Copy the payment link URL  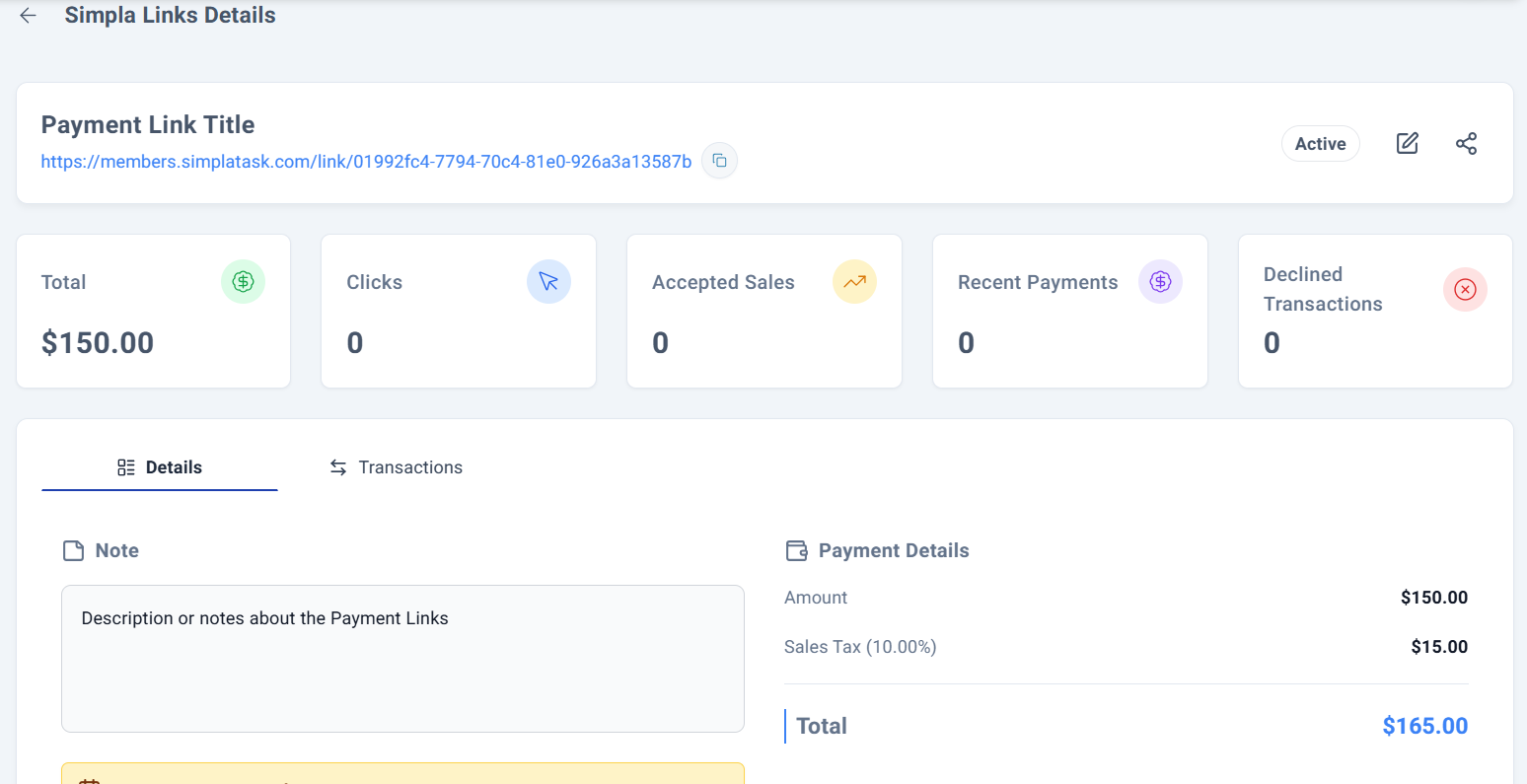pos(719,161)
